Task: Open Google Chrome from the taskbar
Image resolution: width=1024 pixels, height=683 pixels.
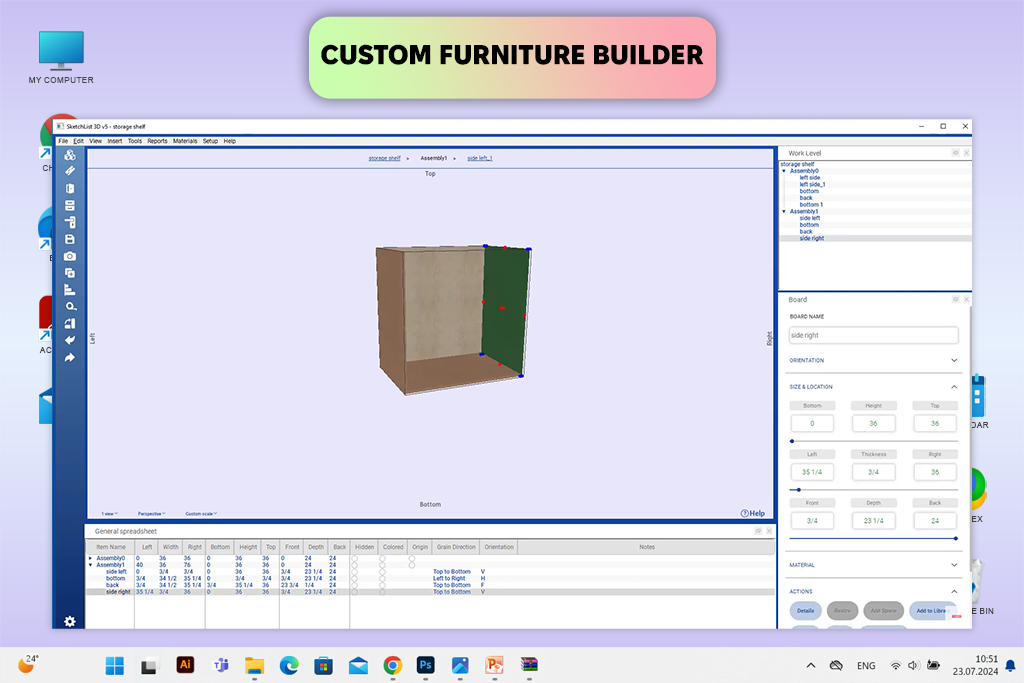Action: (392, 665)
